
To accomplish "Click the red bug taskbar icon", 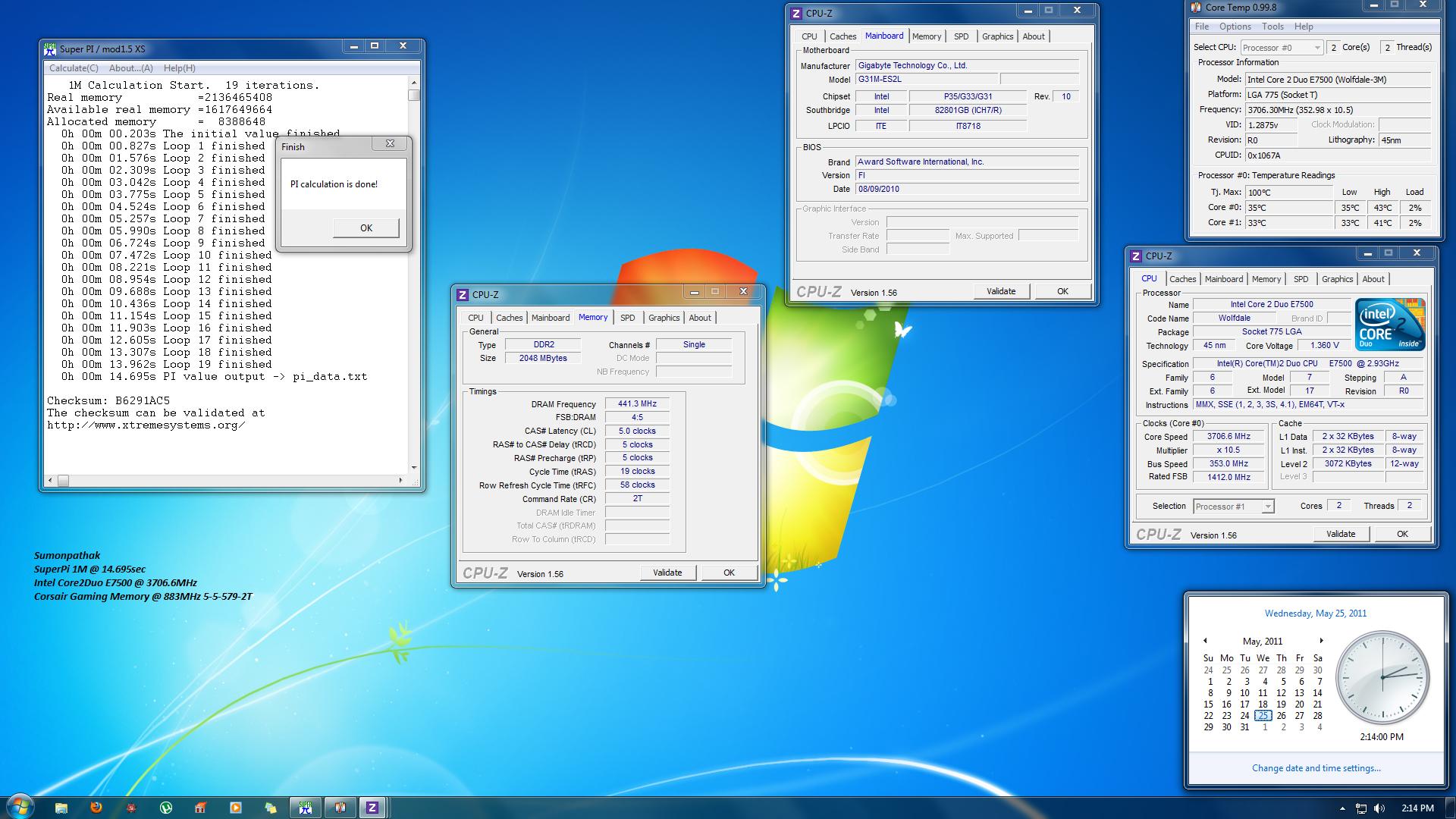I will tap(131, 808).
